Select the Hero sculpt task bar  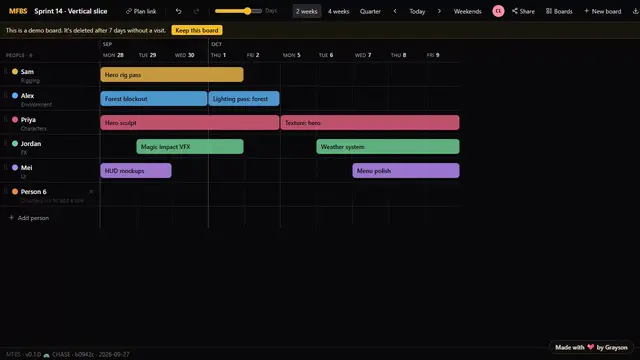[190, 122]
